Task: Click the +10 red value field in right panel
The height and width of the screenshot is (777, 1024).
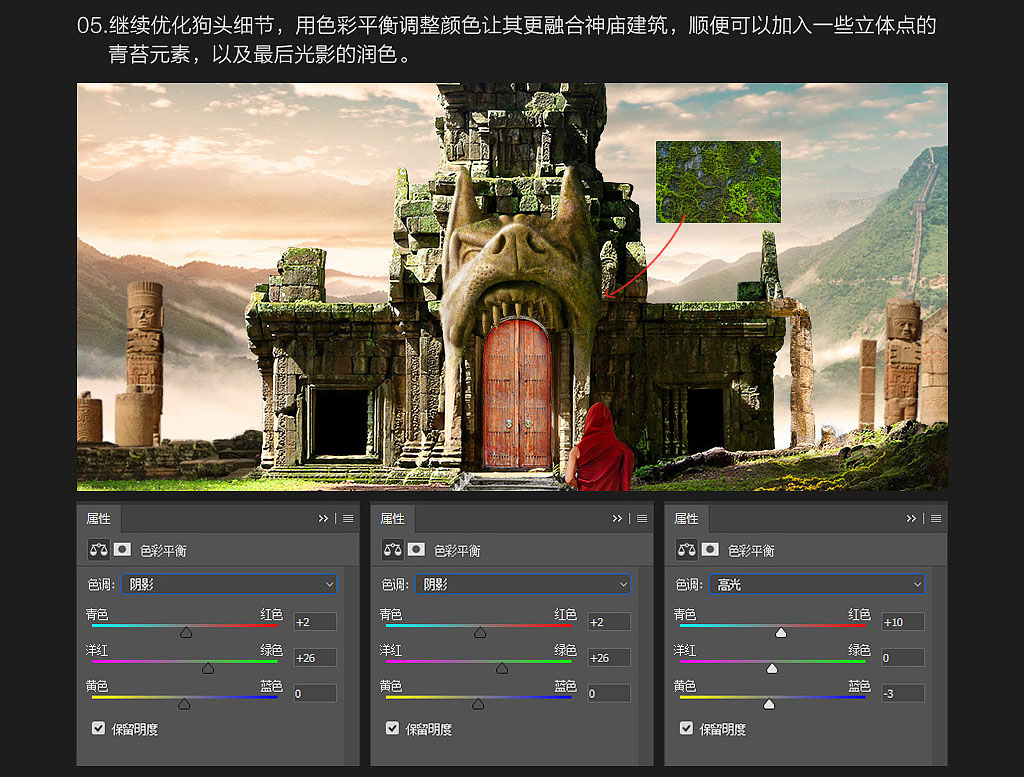Action: click(903, 622)
